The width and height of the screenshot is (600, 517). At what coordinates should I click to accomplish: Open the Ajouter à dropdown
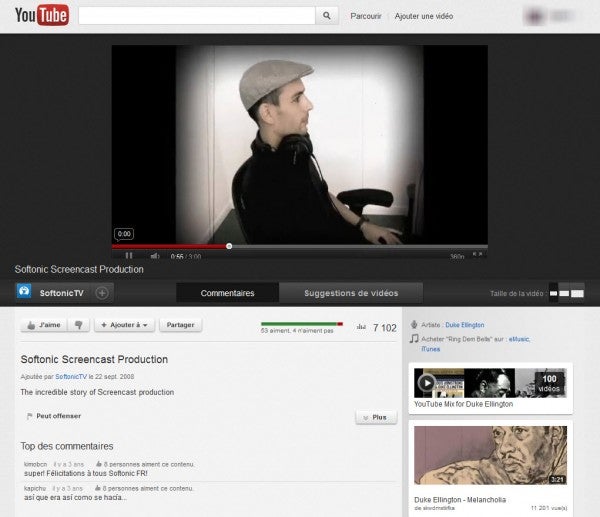pos(124,325)
